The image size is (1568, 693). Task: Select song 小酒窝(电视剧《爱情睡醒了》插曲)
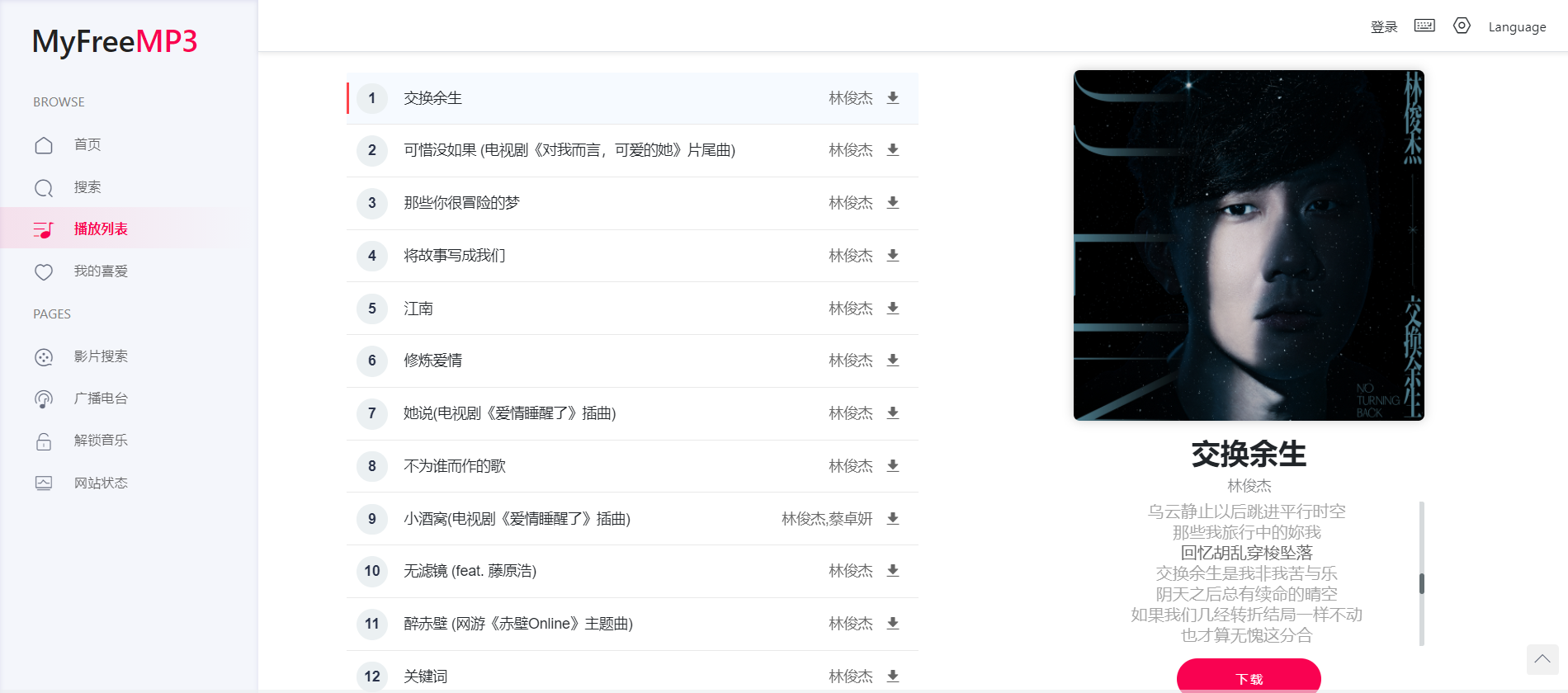(517, 519)
